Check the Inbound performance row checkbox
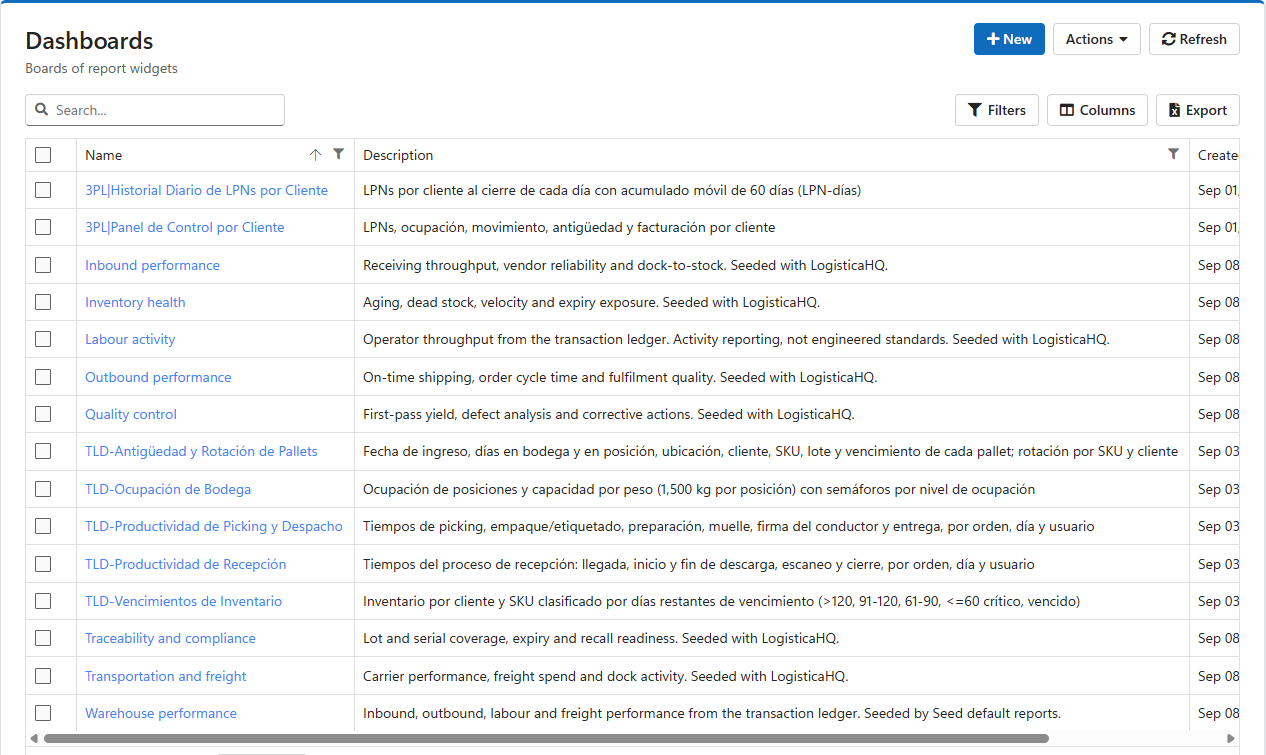1266x755 pixels. click(43, 265)
